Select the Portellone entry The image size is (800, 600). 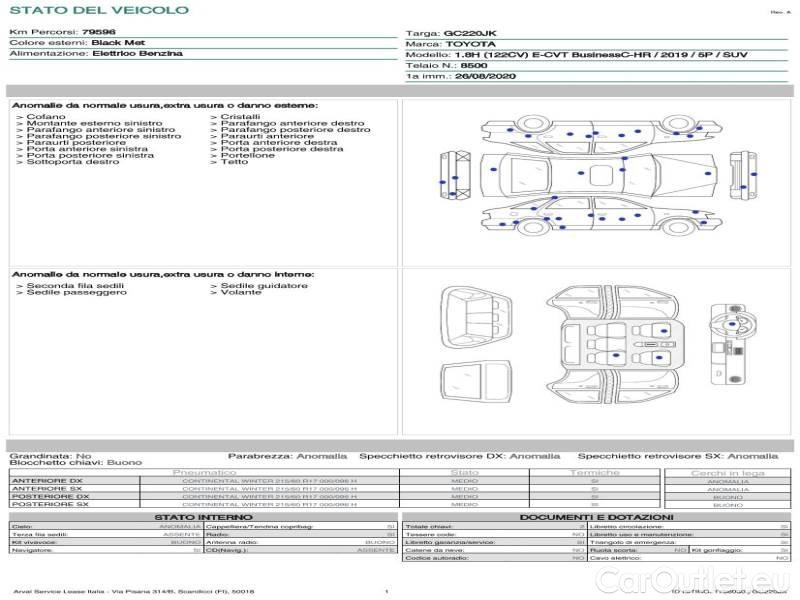click(x=247, y=156)
